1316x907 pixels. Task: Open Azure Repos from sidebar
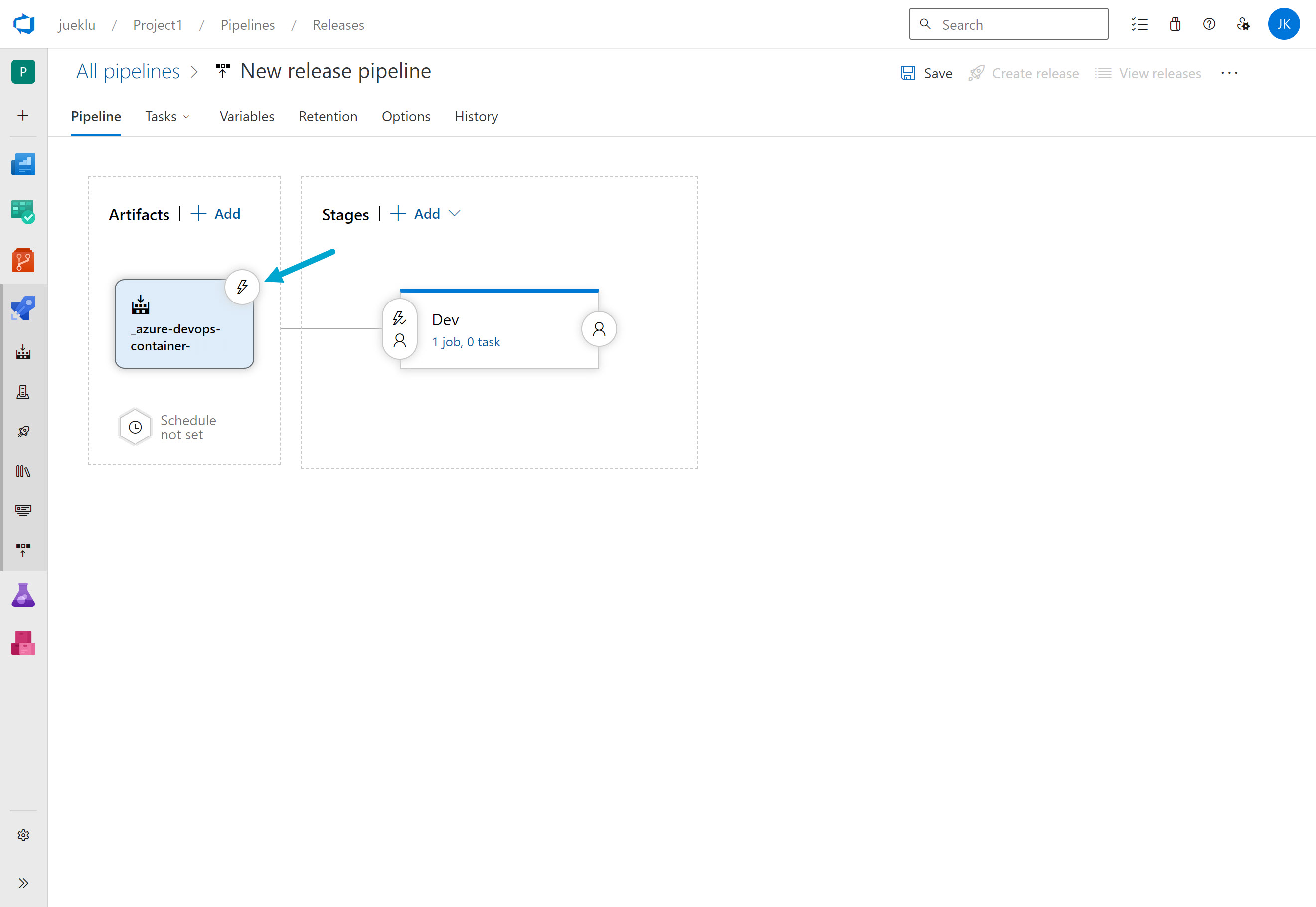tap(23, 261)
